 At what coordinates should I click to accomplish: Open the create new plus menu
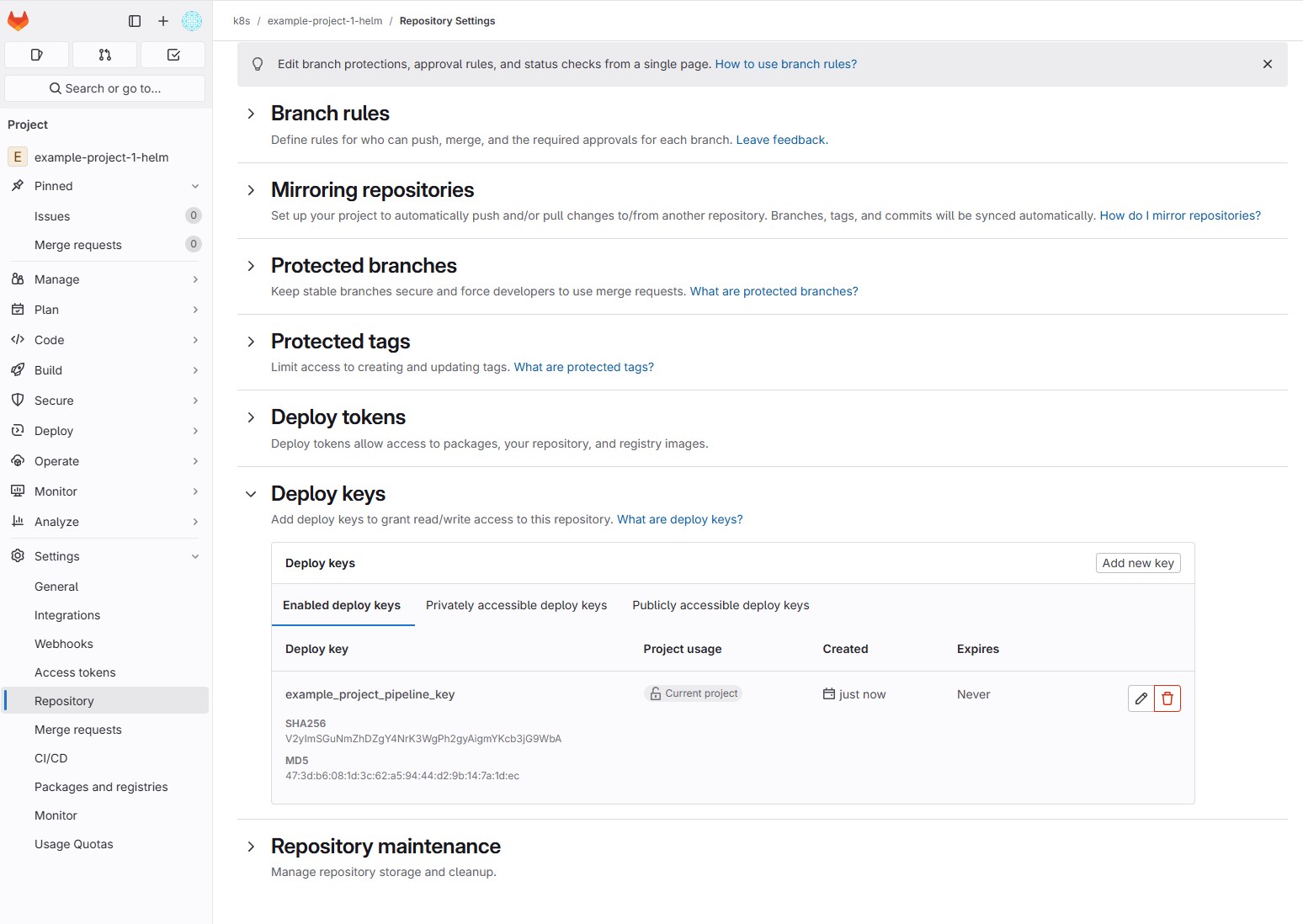click(x=163, y=21)
